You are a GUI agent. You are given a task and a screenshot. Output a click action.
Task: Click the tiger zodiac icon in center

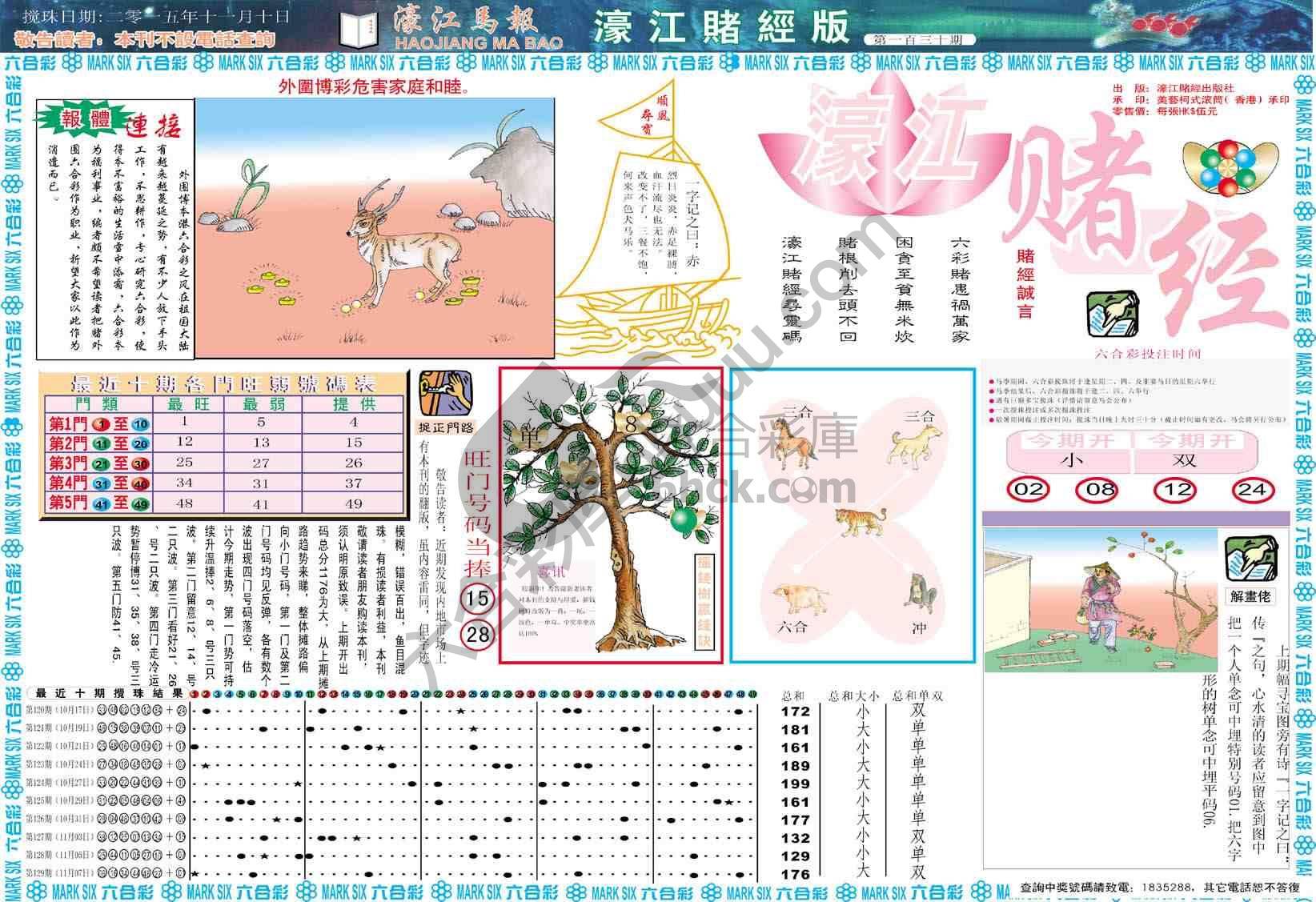pos(861,521)
